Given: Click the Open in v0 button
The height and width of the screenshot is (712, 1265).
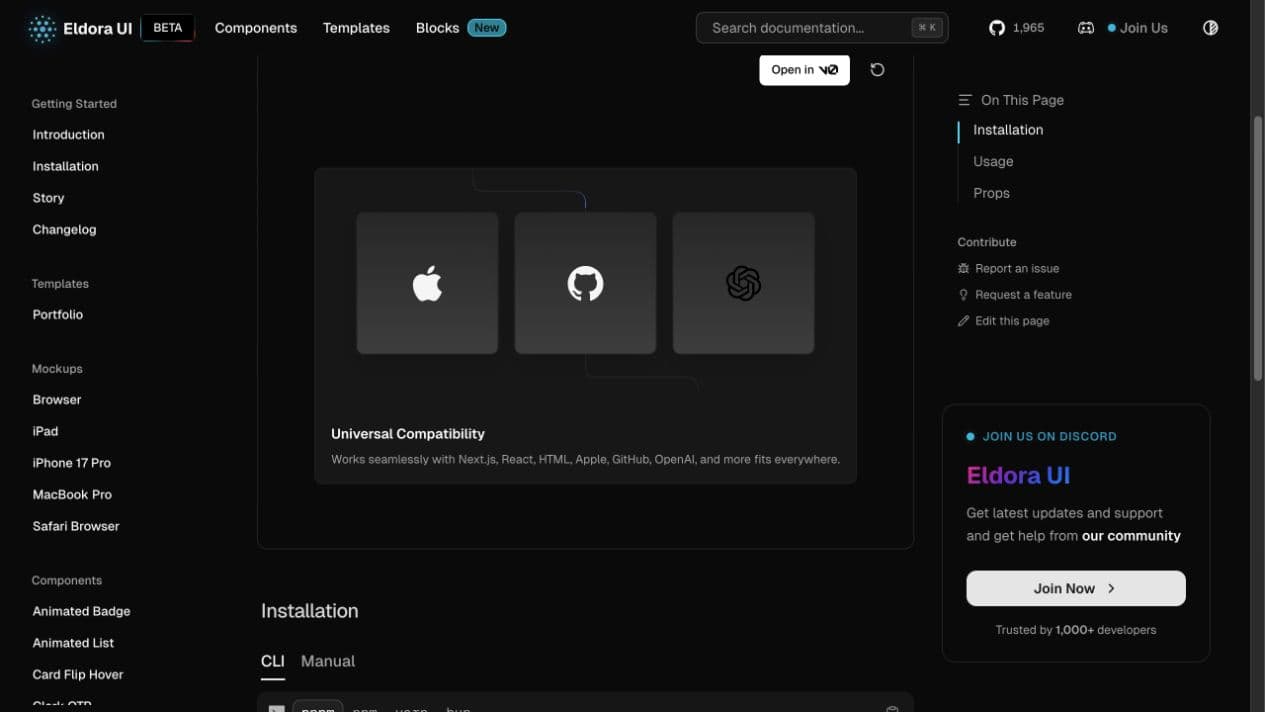Looking at the screenshot, I should click(804, 70).
